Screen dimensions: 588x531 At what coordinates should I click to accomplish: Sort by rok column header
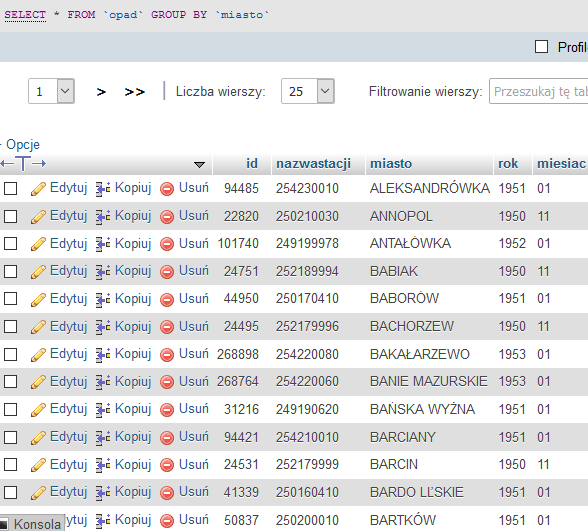pos(508,164)
